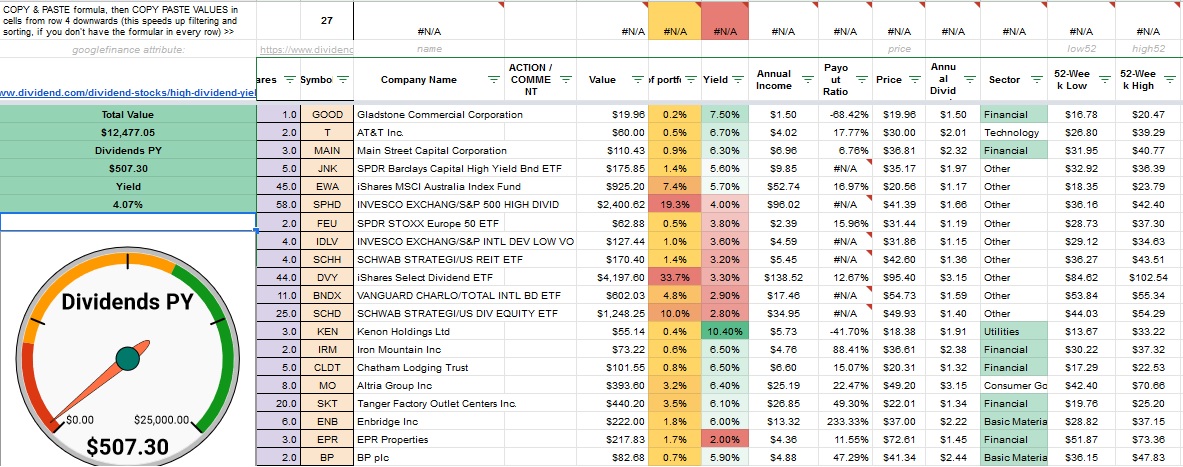Open the Price column filter icon
Image resolution: width=1183 pixels, height=467 pixels.
point(912,80)
